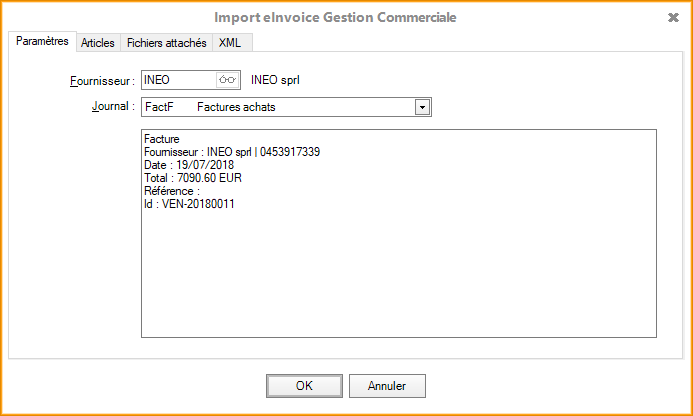Focus the Fournisseur field containing INEO
This screenshot has height=416, width=693.
point(178,80)
